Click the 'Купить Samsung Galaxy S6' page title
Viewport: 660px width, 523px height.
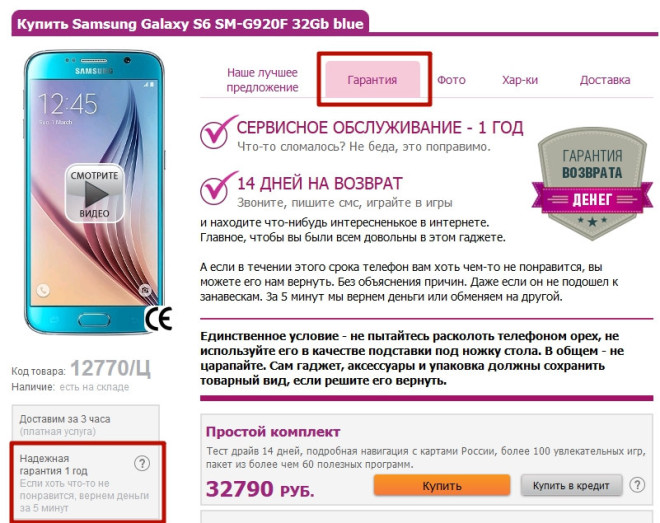(190, 24)
